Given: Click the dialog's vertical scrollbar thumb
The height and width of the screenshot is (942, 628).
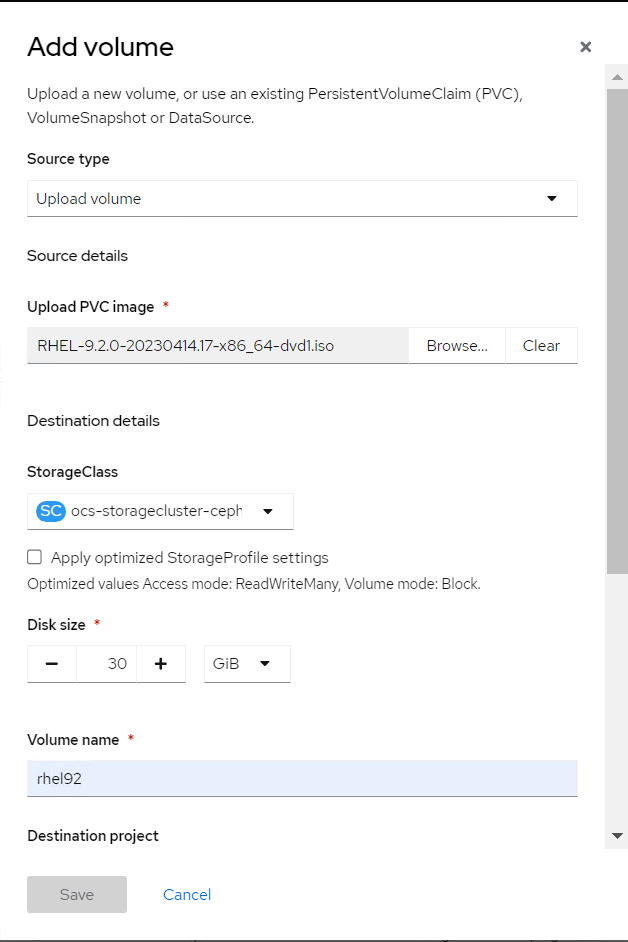Looking at the screenshot, I should click(617, 330).
